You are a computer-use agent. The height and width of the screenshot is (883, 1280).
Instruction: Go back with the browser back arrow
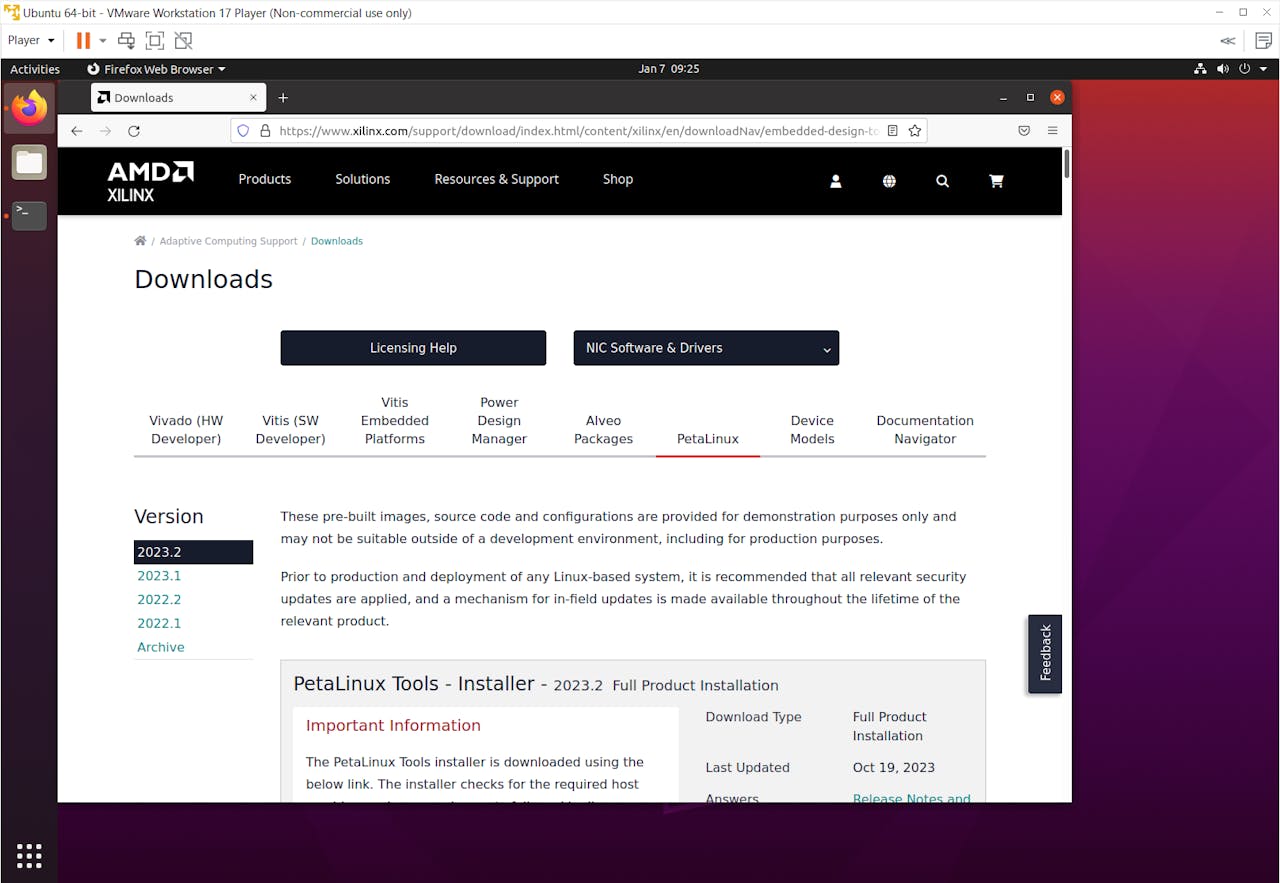click(x=76, y=131)
